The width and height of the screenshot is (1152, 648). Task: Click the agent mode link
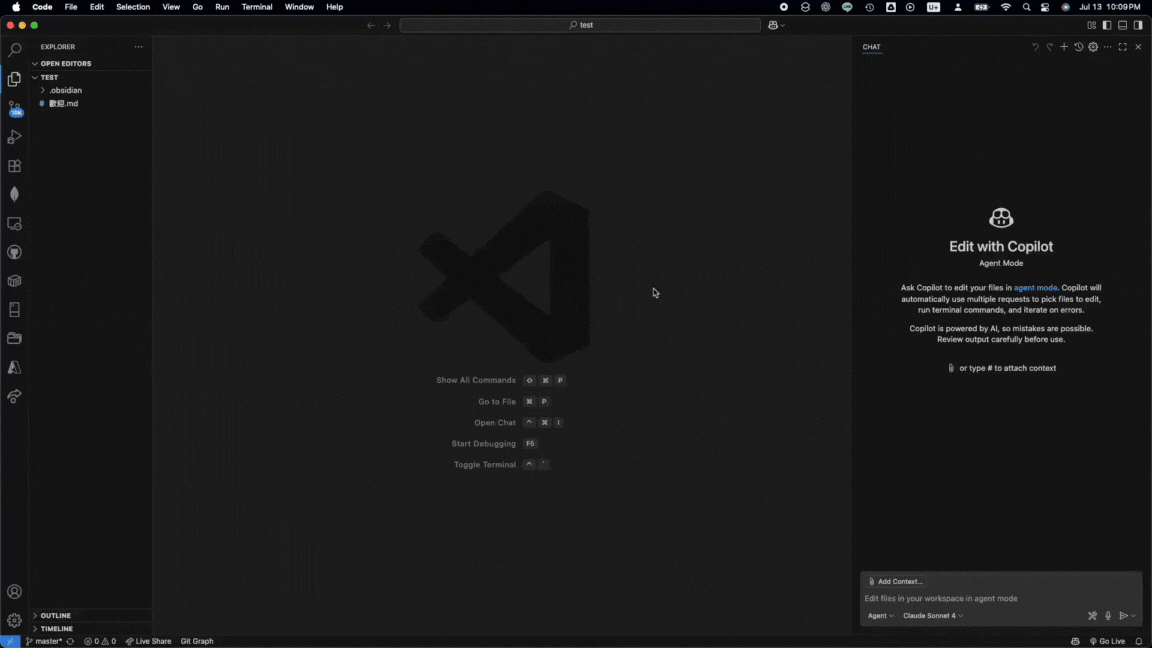click(1035, 288)
